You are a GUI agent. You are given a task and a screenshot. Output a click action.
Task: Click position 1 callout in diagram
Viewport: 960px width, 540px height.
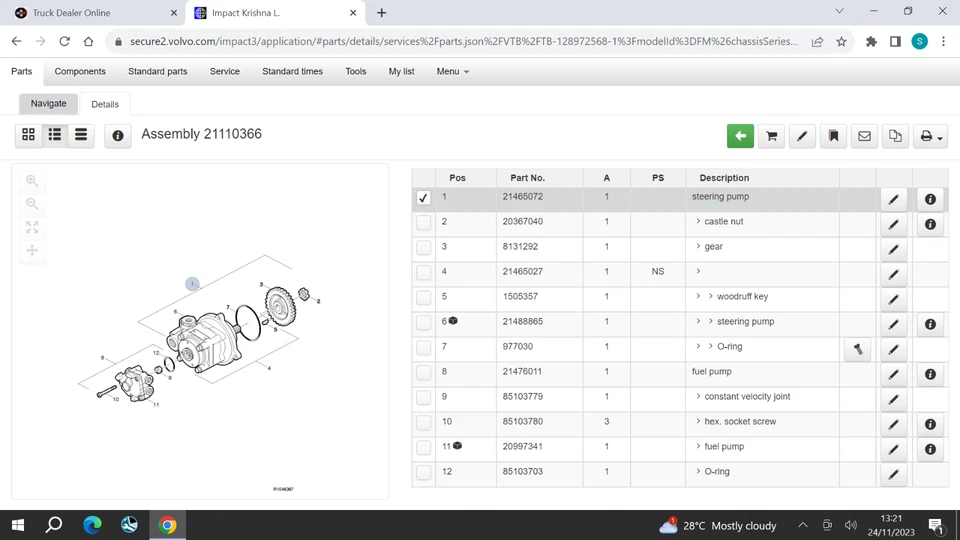pyautogui.click(x=192, y=283)
